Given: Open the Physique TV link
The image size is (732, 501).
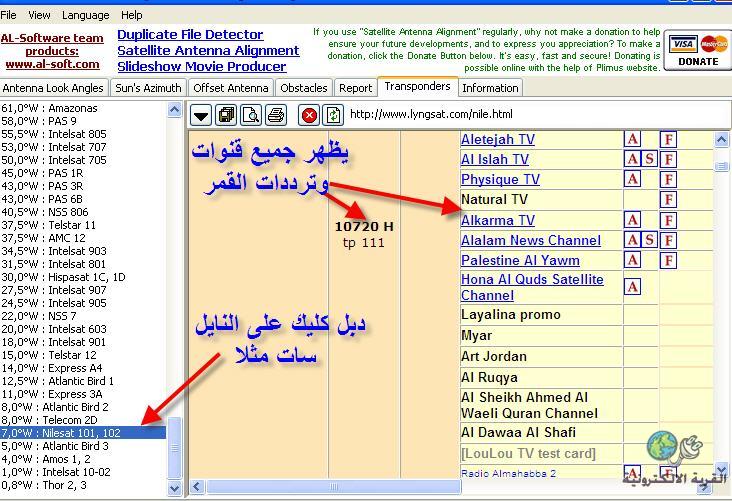Looking at the screenshot, I should 500,179.
